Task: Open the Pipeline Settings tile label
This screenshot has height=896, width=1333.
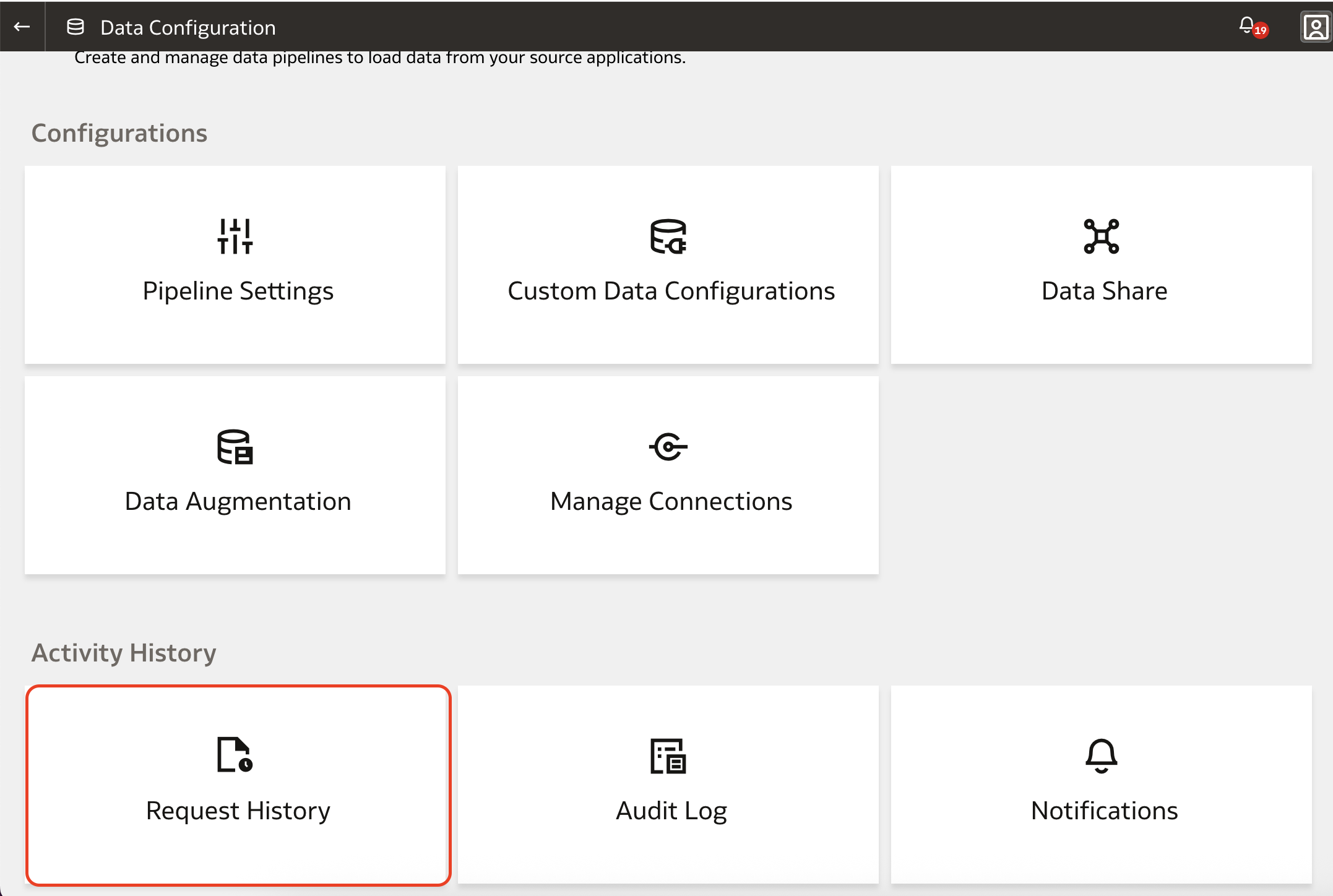Action: click(x=238, y=291)
